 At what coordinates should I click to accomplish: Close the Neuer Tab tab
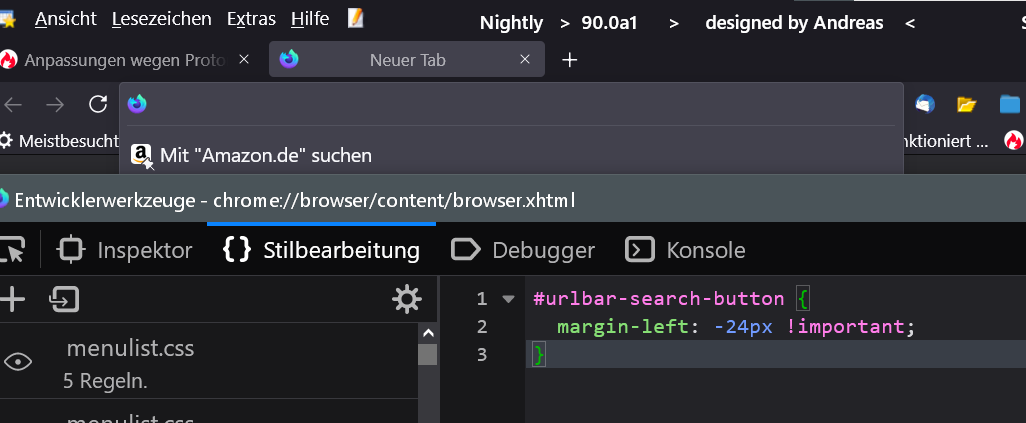[x=525, y=60]
